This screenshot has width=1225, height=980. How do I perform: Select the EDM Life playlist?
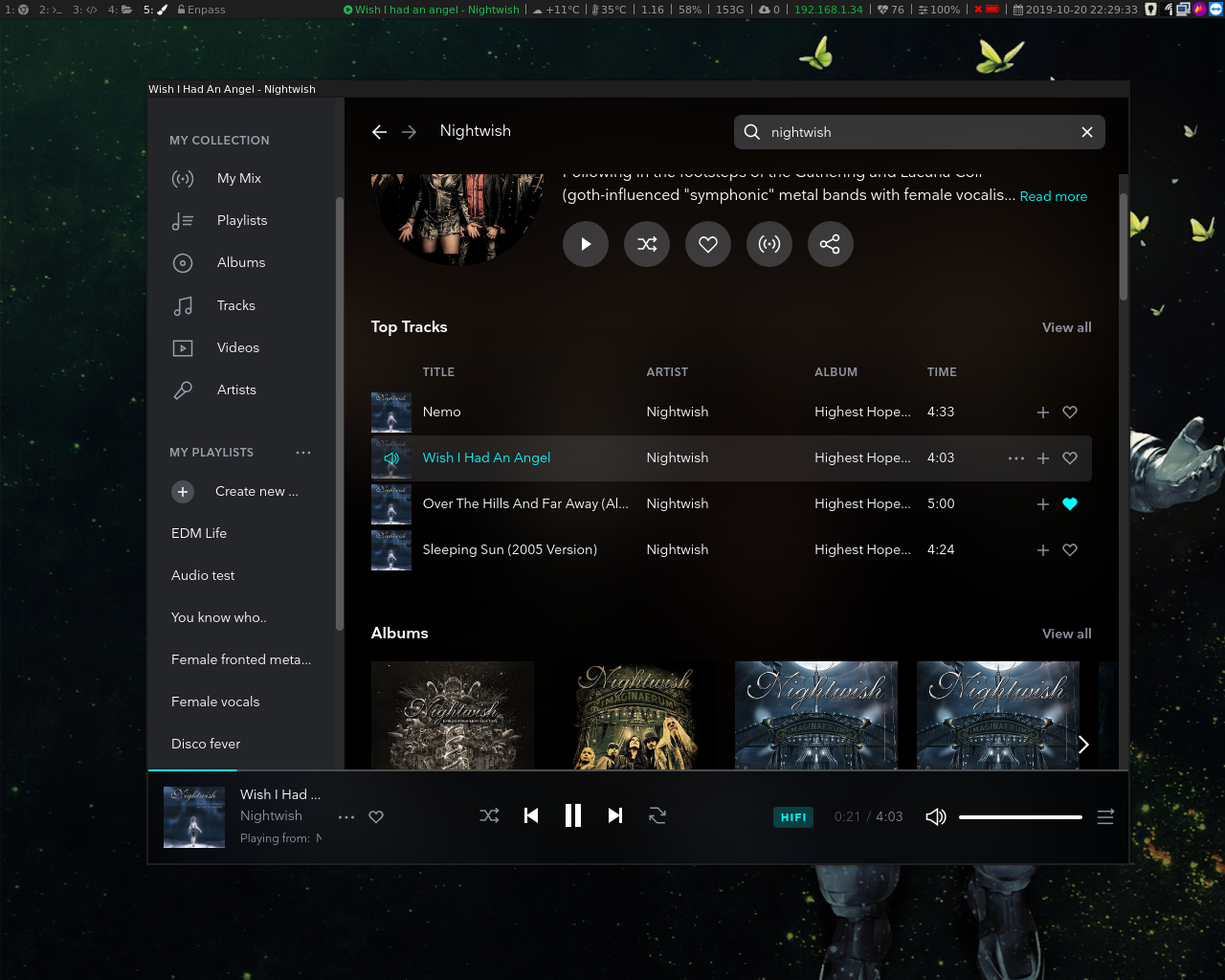(x=198, y=533)
